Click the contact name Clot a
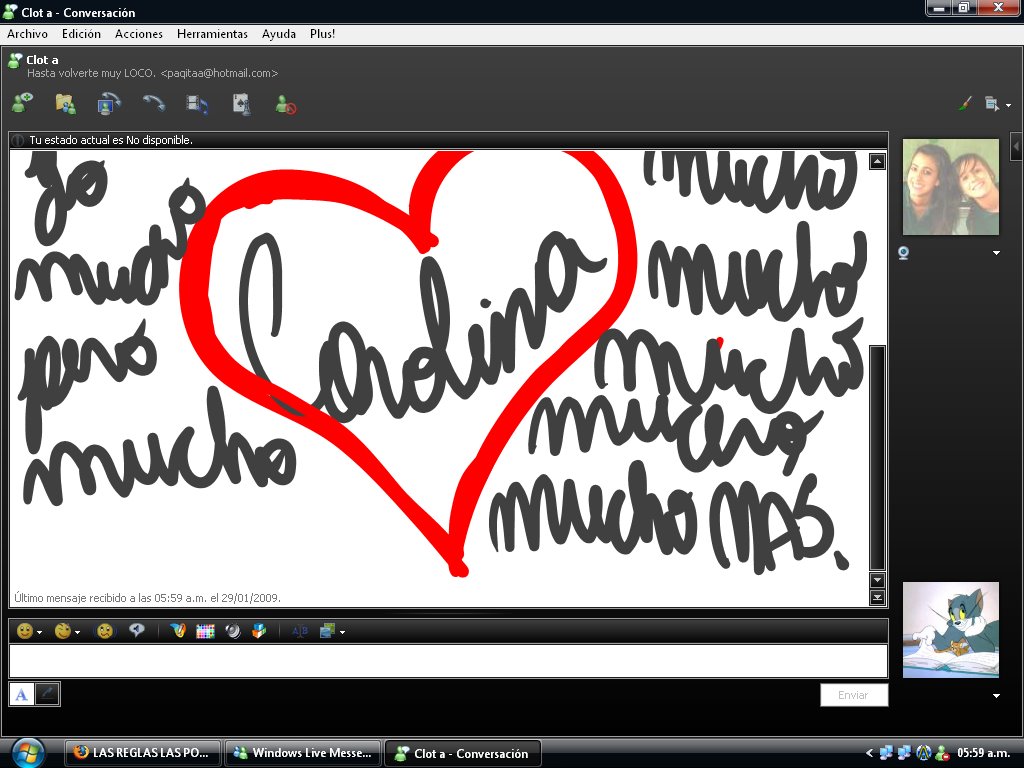This screenshot has width=1024, height=768. click(x=42, y=59)
